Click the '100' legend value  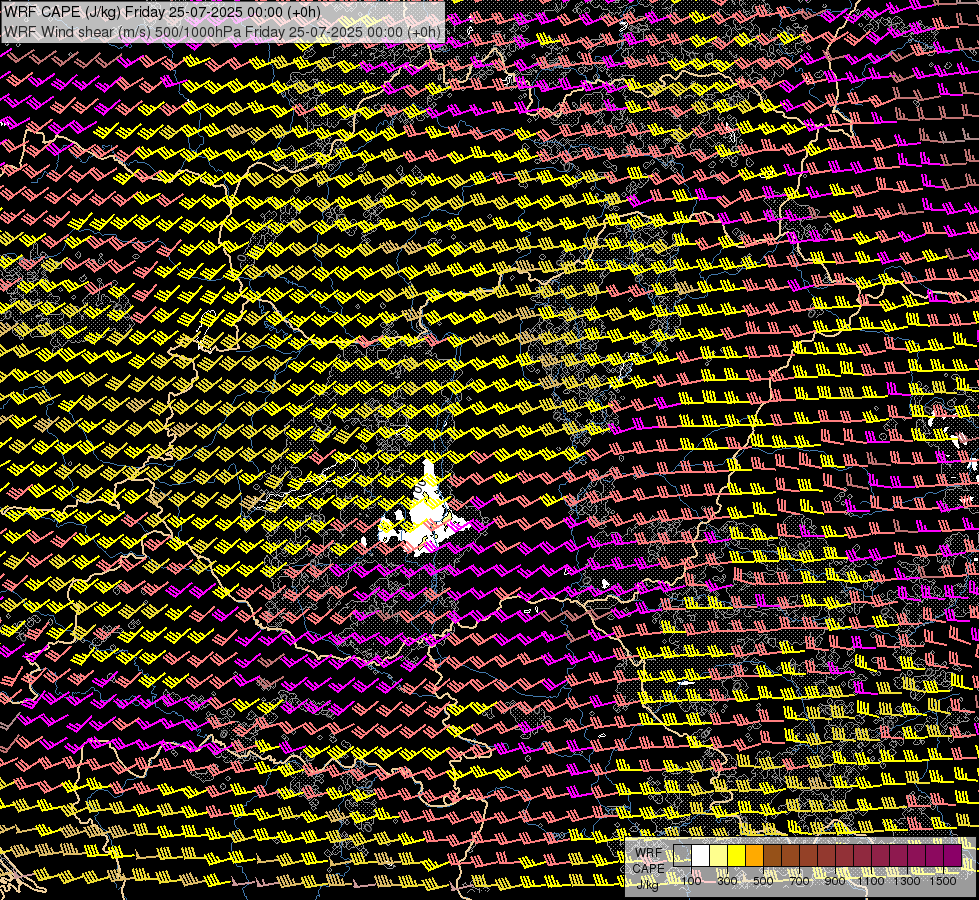click(691, 881)
